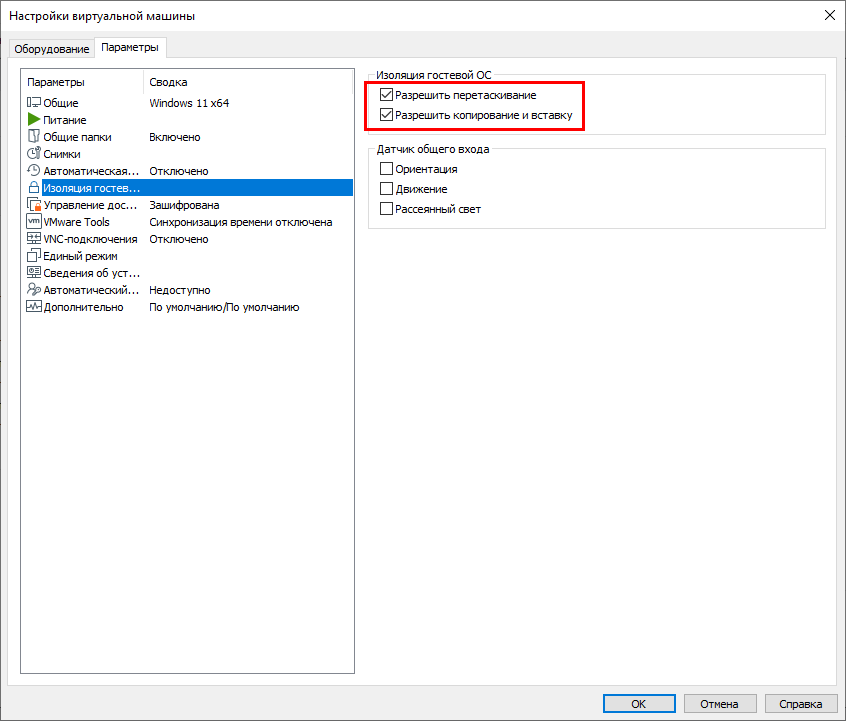Select the Питание row label
The image size is (846, 721).
pos(65,120)
